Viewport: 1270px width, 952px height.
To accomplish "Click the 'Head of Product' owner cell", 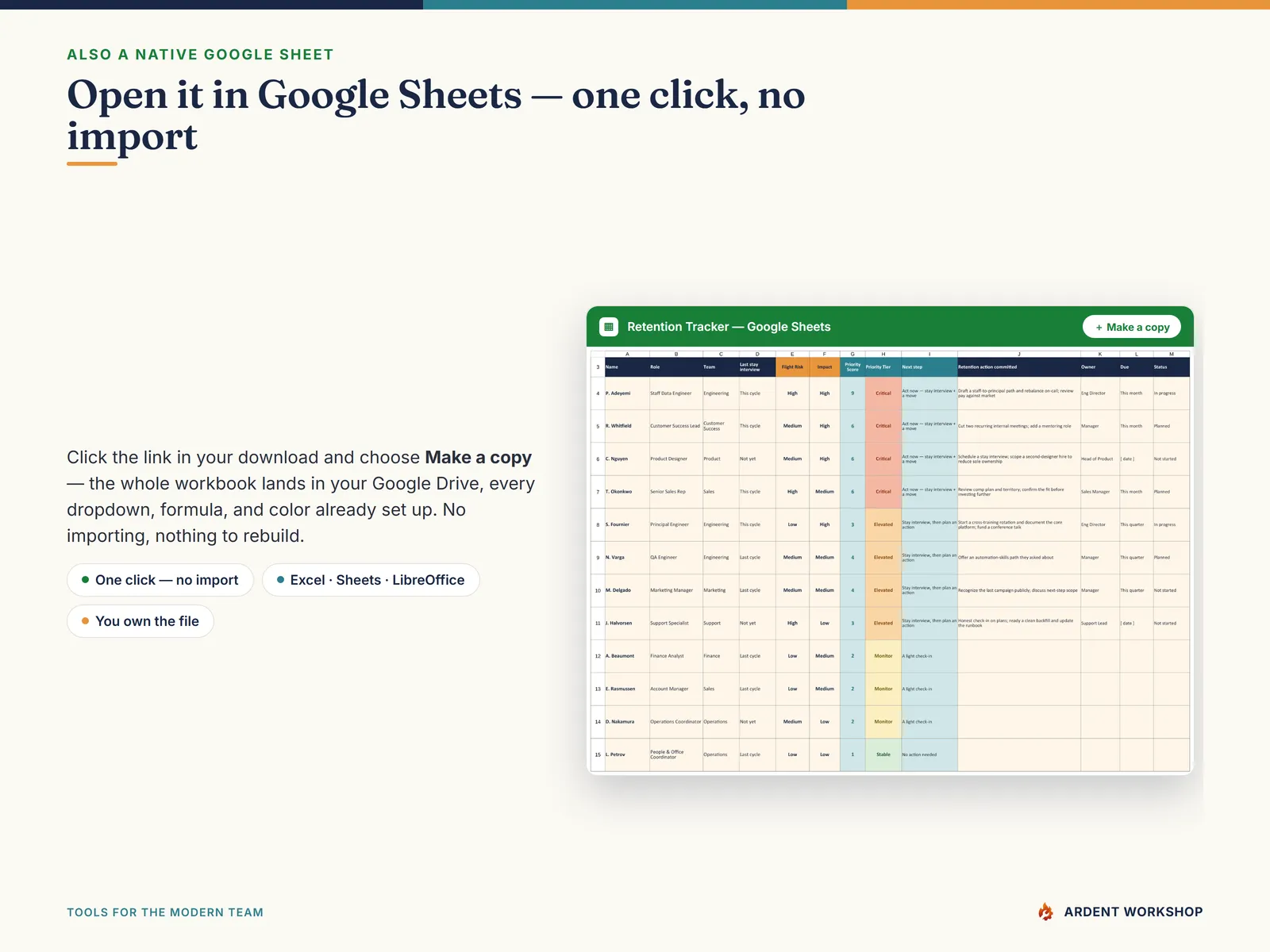I will [x=1099, y=459].
